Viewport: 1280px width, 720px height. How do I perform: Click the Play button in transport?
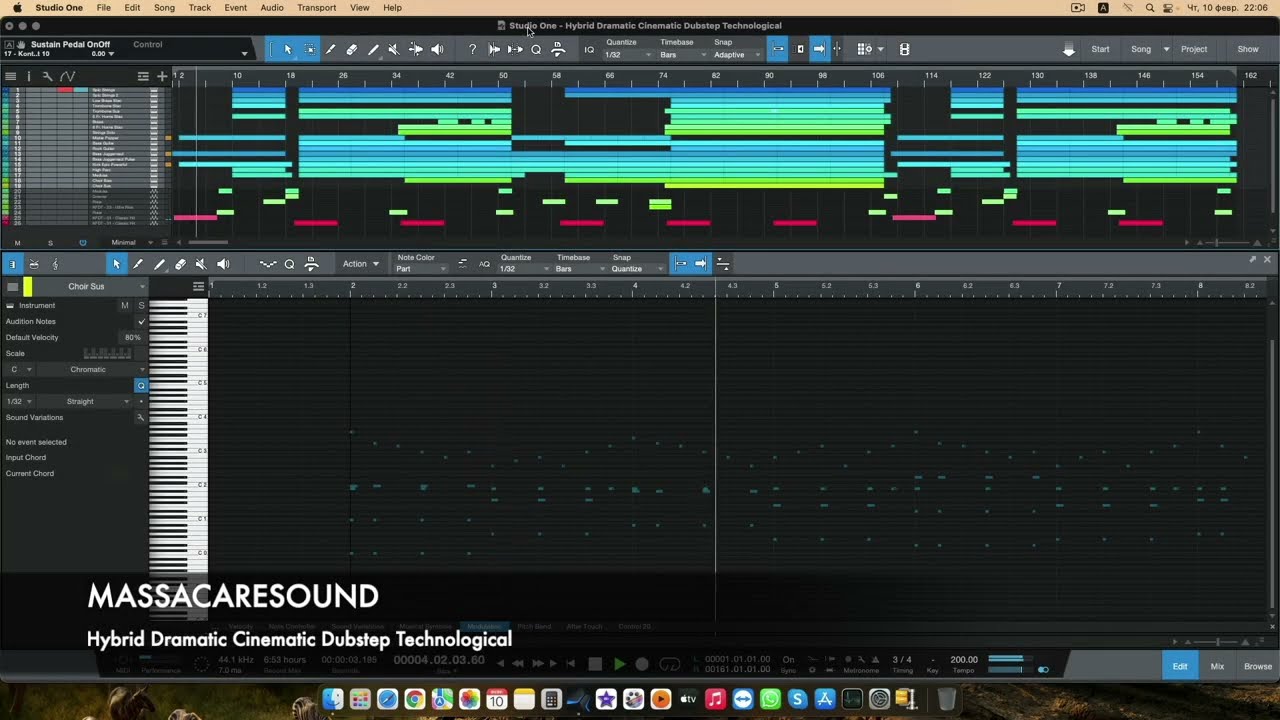point(619,664)
